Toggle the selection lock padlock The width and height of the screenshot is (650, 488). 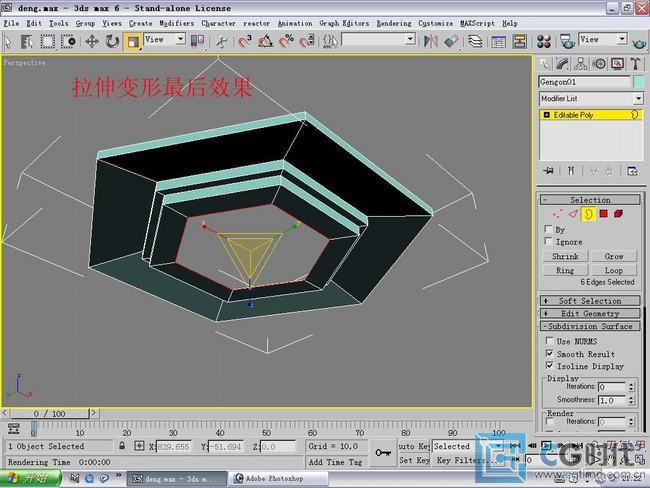tap(122, 446)
